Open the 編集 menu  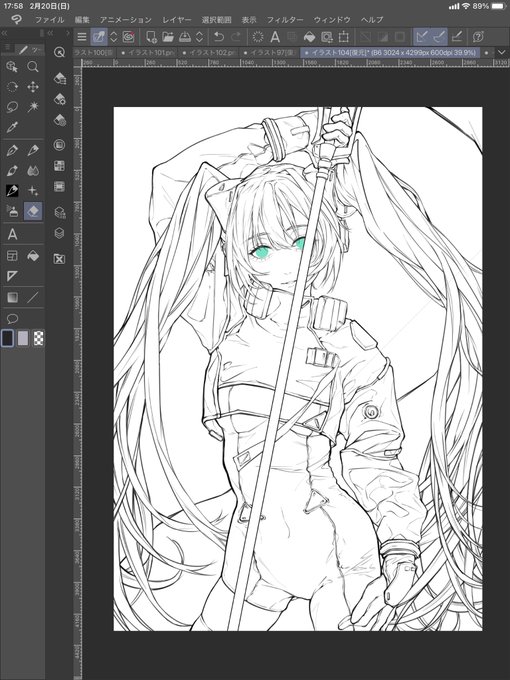[82, 20]
